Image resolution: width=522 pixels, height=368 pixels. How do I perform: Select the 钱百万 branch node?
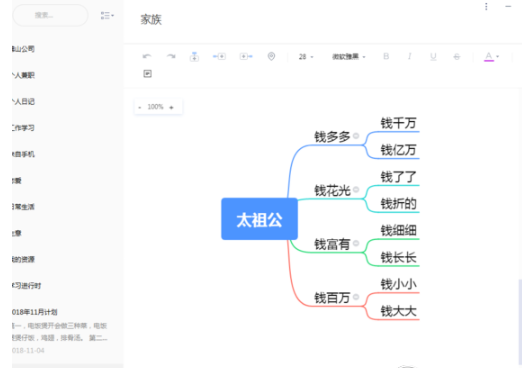(332, 298)
